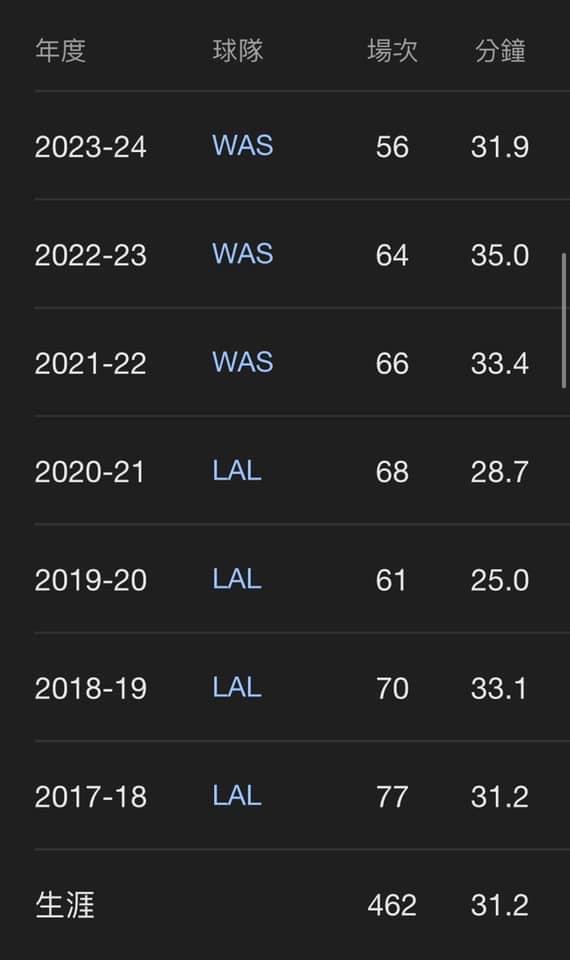
Task: Click the 77 games played value
Action: 392,797
